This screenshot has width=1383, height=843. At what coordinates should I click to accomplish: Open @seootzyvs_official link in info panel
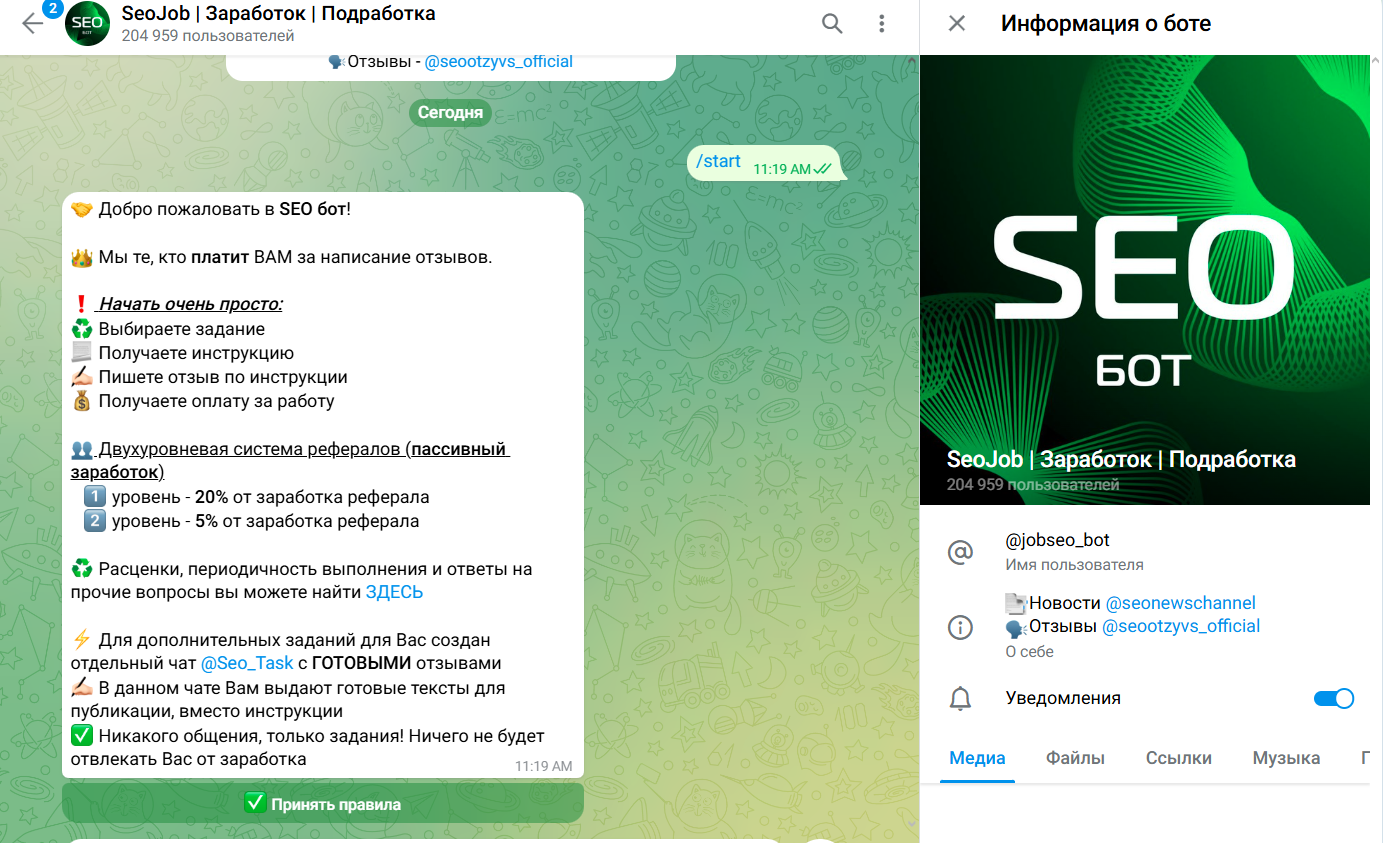click(1181, 626)
